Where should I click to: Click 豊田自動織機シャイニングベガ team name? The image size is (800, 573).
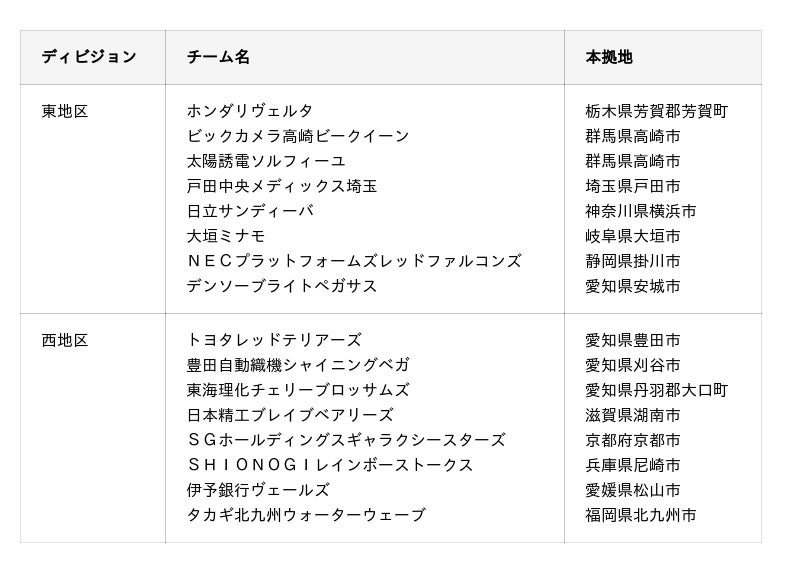click(x=298, y=365)
